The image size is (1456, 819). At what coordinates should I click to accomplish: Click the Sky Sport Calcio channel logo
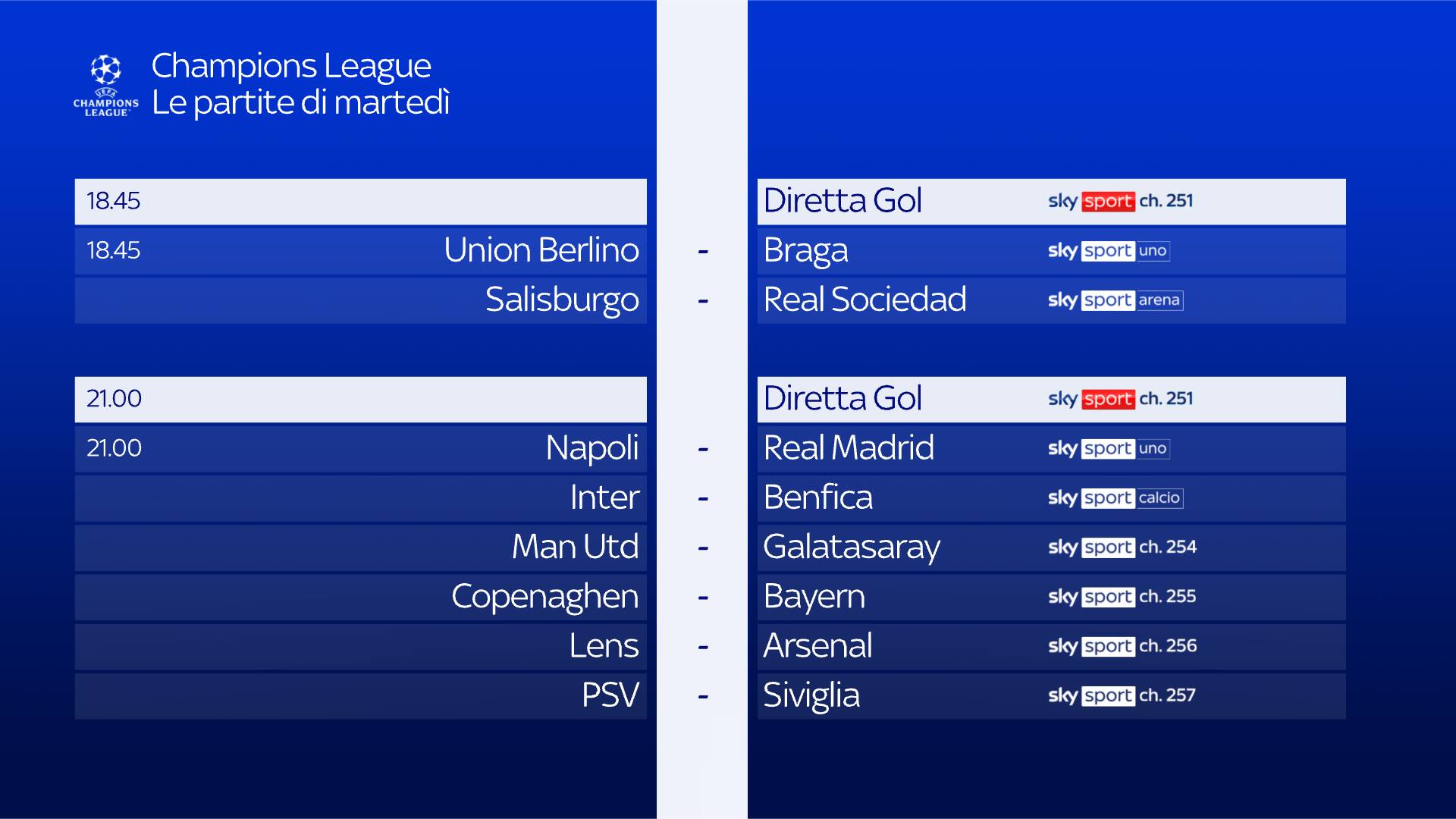point(1115,498)
